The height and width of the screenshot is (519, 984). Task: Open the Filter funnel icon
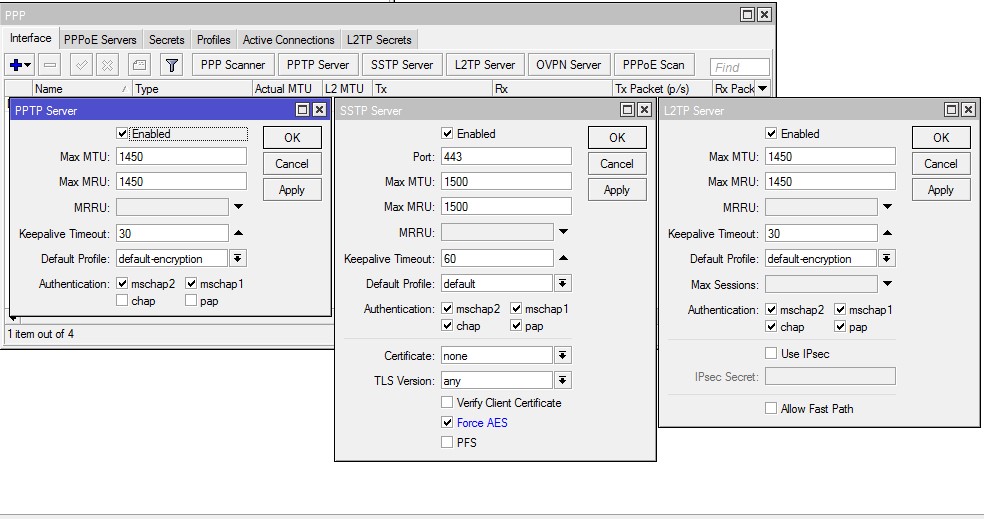(x=171, y=65)
